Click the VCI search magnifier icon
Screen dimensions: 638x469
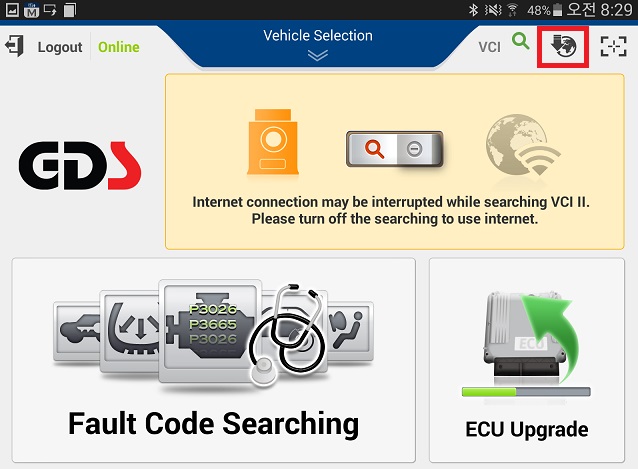click(x=520, y=41)
